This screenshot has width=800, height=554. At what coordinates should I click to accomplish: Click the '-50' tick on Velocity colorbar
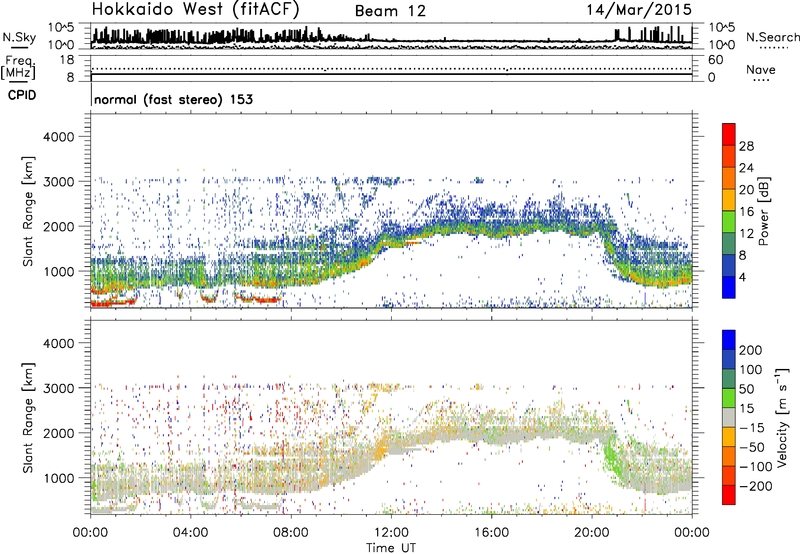(752, 447)
